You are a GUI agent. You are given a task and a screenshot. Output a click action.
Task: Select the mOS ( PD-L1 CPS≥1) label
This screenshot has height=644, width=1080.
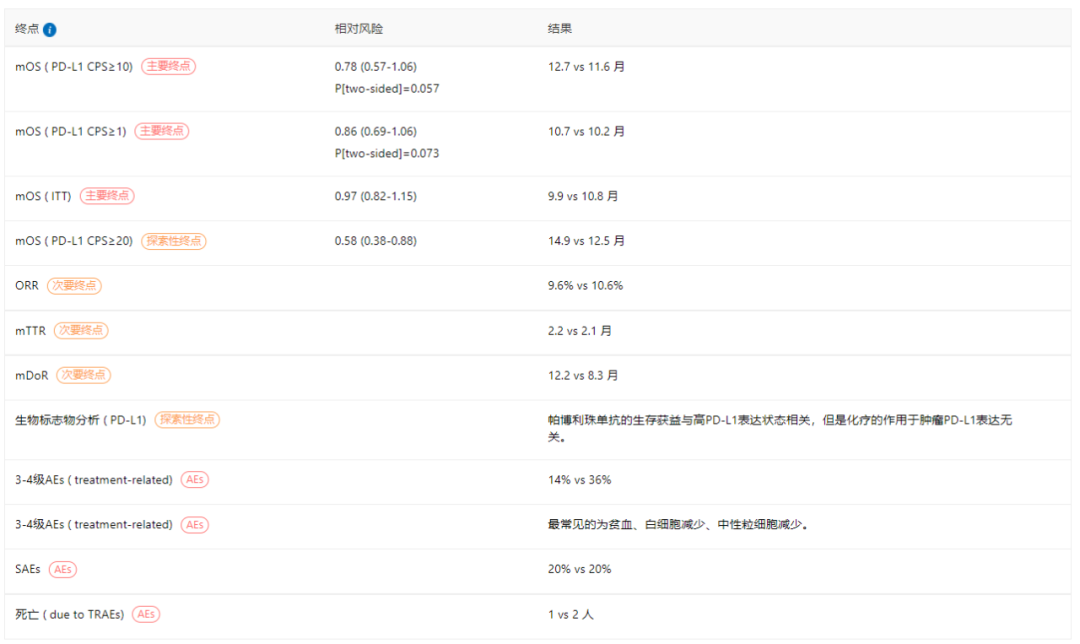coord(70,132)
